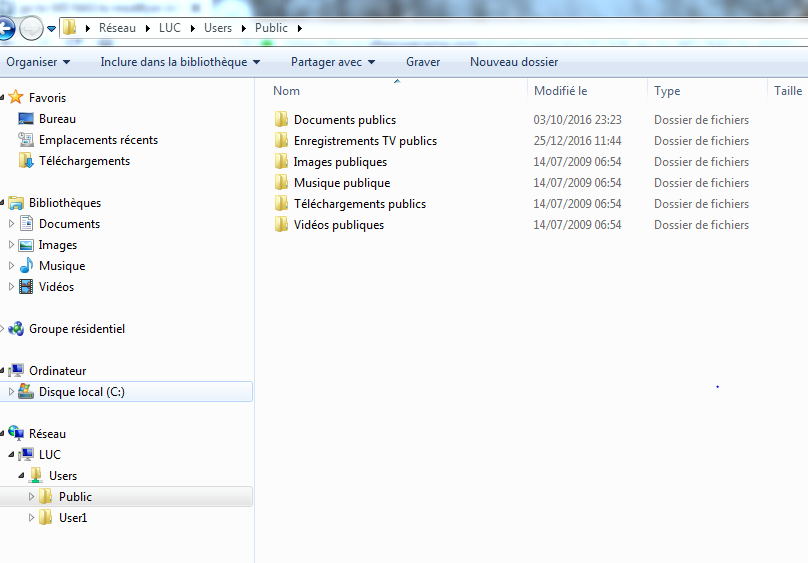
Task: Click the Bureau desktop icon in Favoris
Action: 26,119
